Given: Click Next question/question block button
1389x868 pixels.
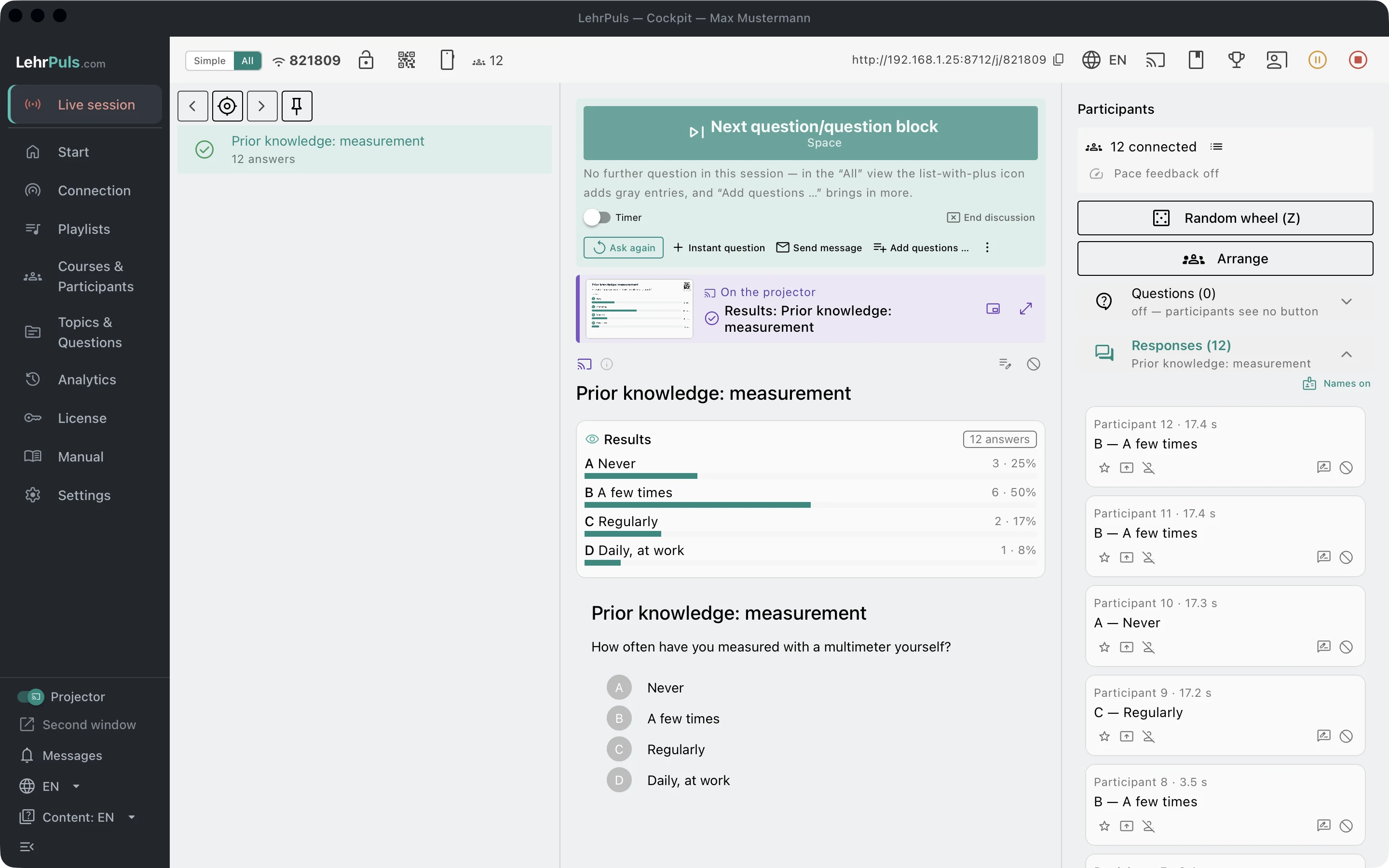Looking at the screenshot, I should 810,133.
